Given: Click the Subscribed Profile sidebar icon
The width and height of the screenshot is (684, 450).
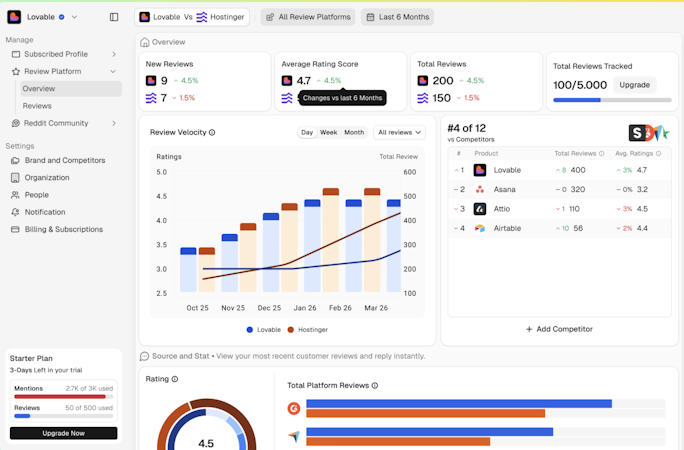Looking at the screenshot, I should click(x=16, y=54).
